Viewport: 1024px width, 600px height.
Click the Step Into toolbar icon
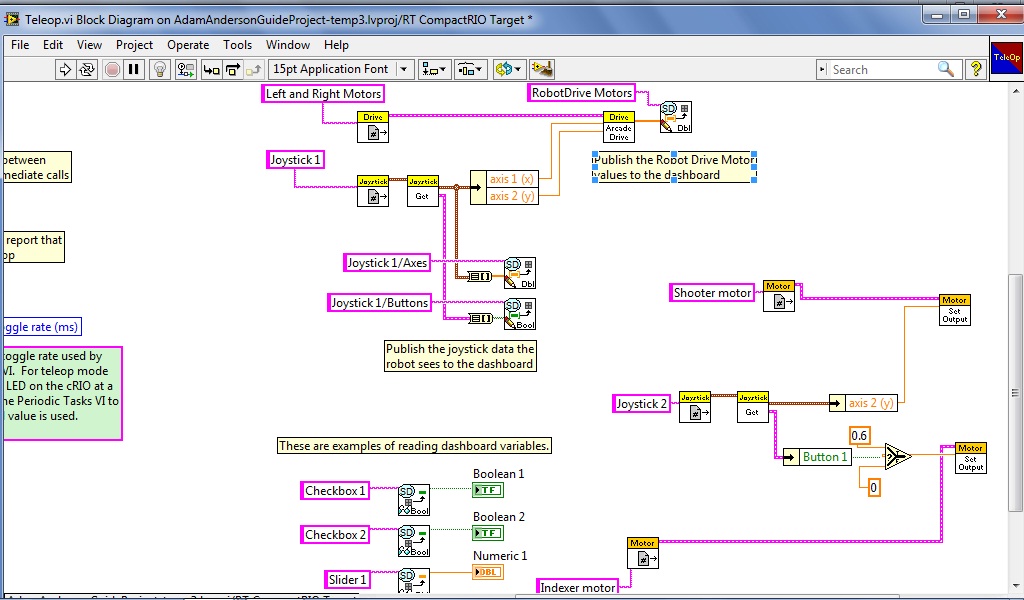[x=211, y=69]
